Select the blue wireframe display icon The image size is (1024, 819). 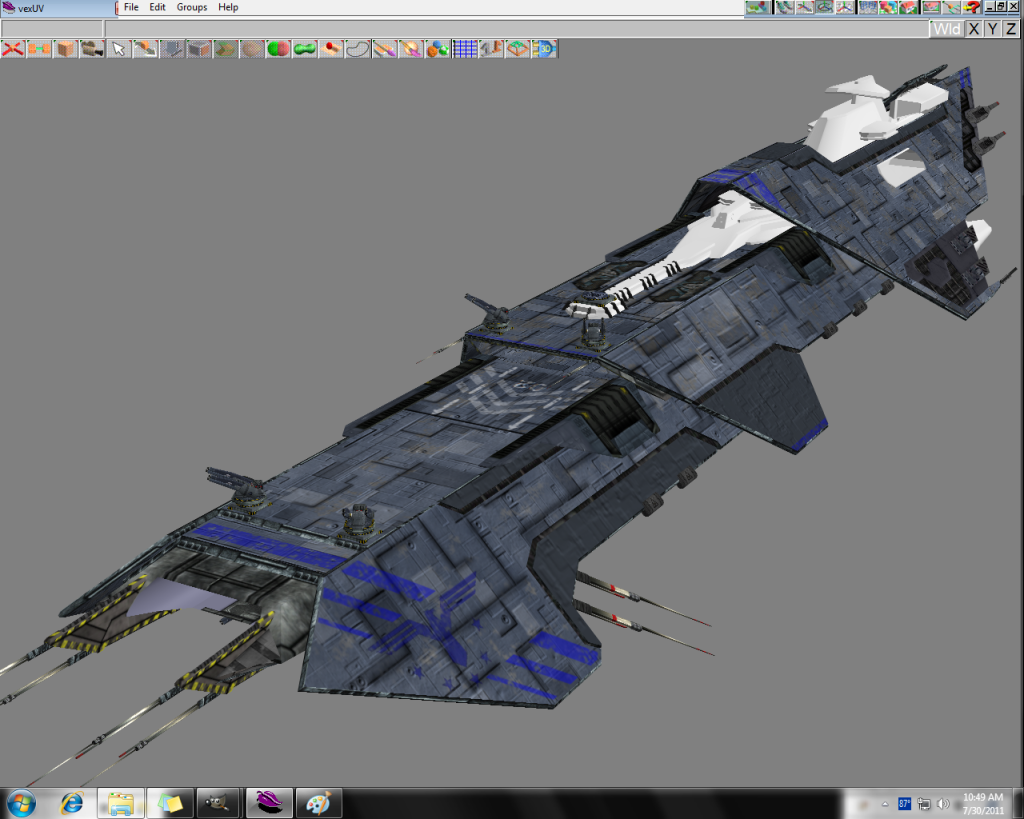point(868,7)
